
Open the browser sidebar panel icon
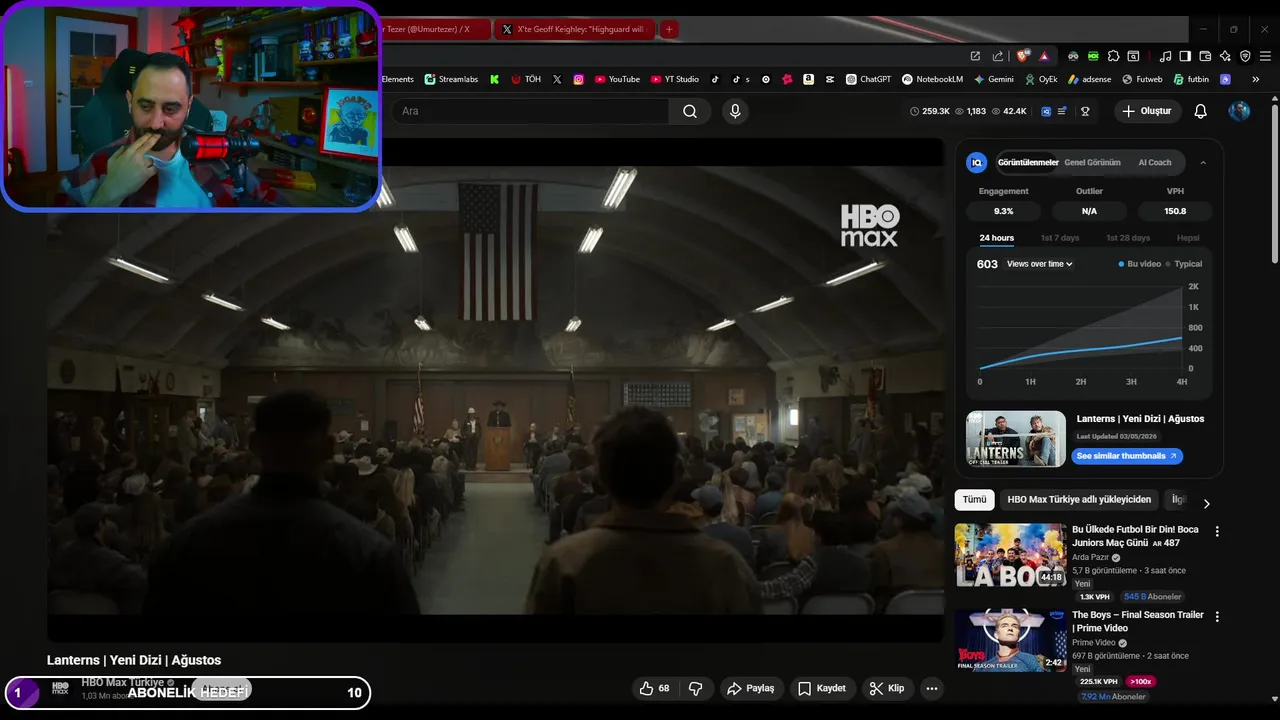pos(1185,56)
